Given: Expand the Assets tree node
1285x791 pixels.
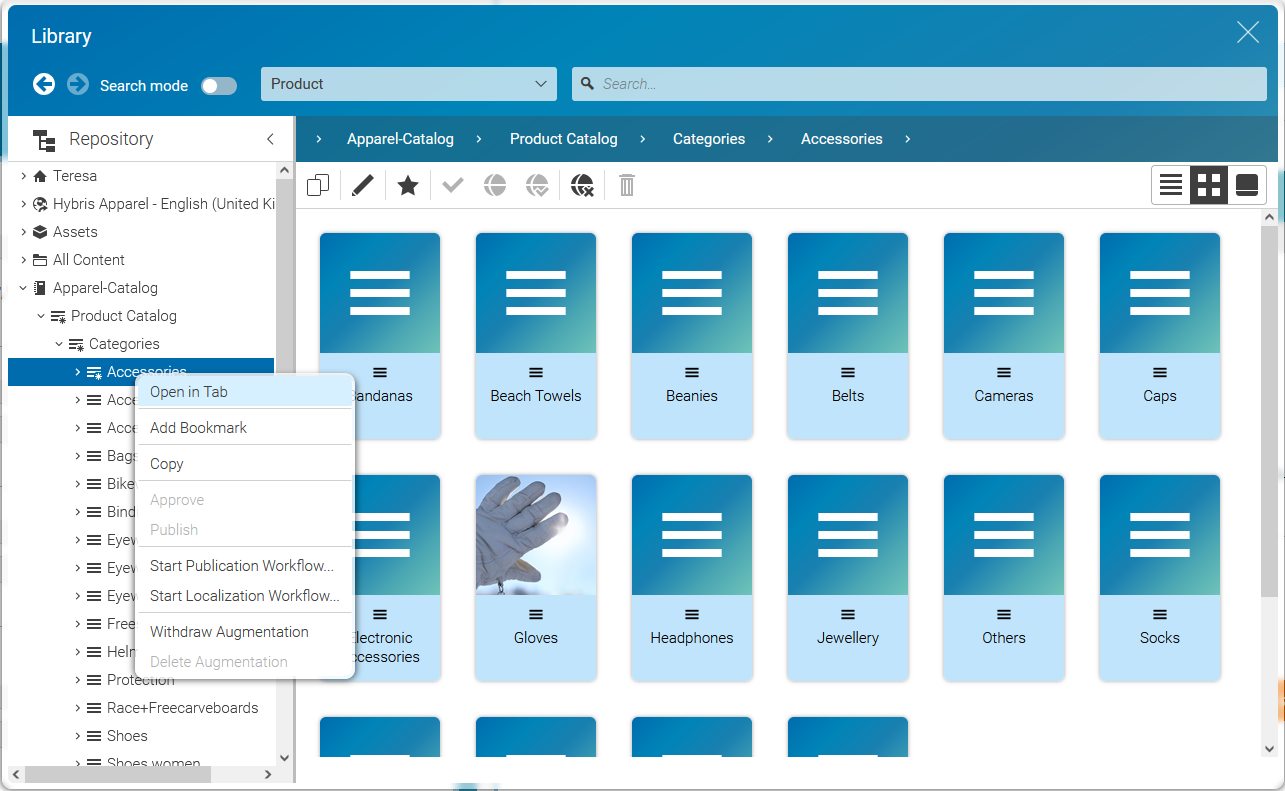Looking at the screenshot, I should tap(24, 232).
